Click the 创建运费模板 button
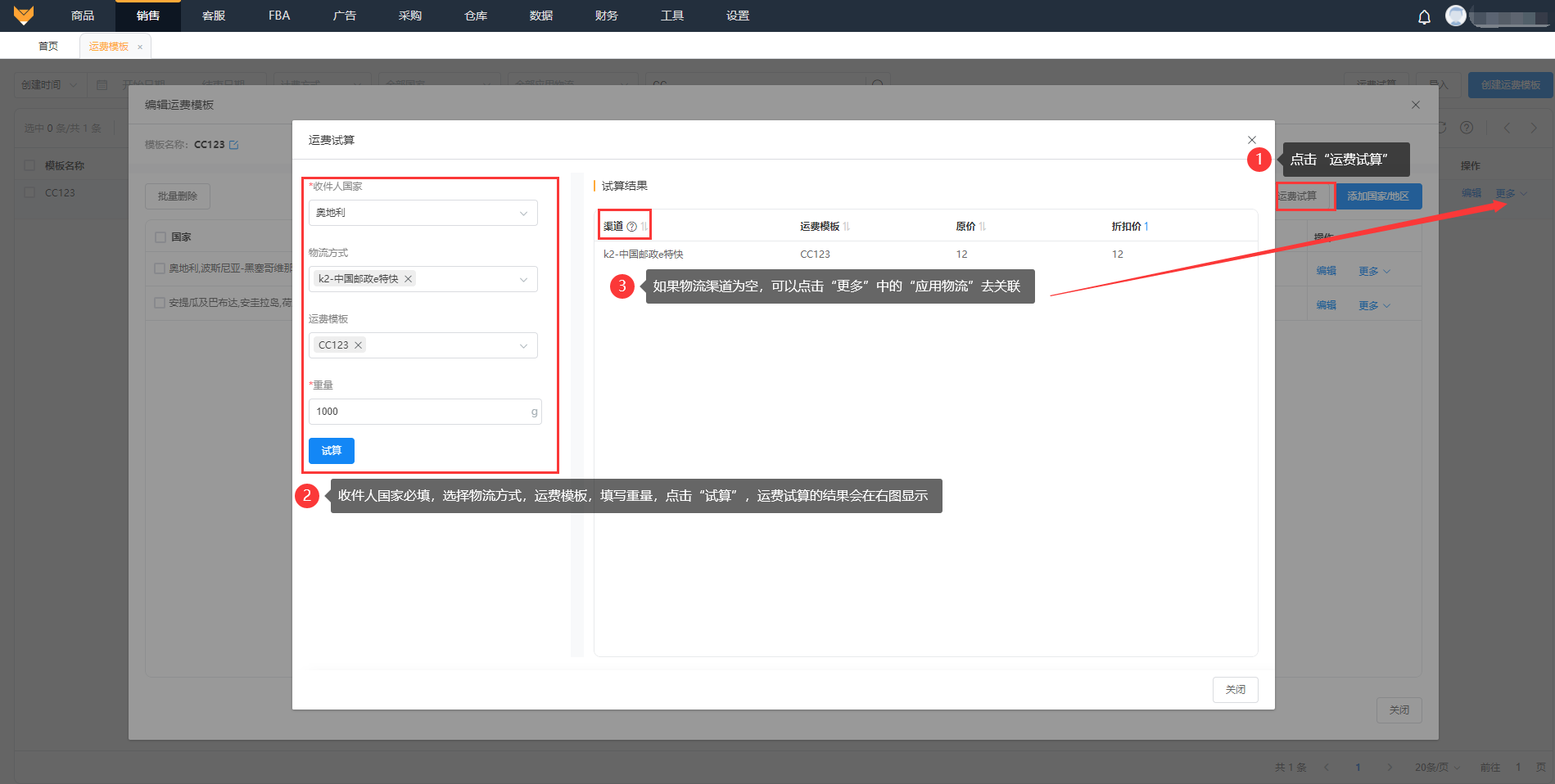Screen dimensions: 1555x784 click(x=1511, y=85)
